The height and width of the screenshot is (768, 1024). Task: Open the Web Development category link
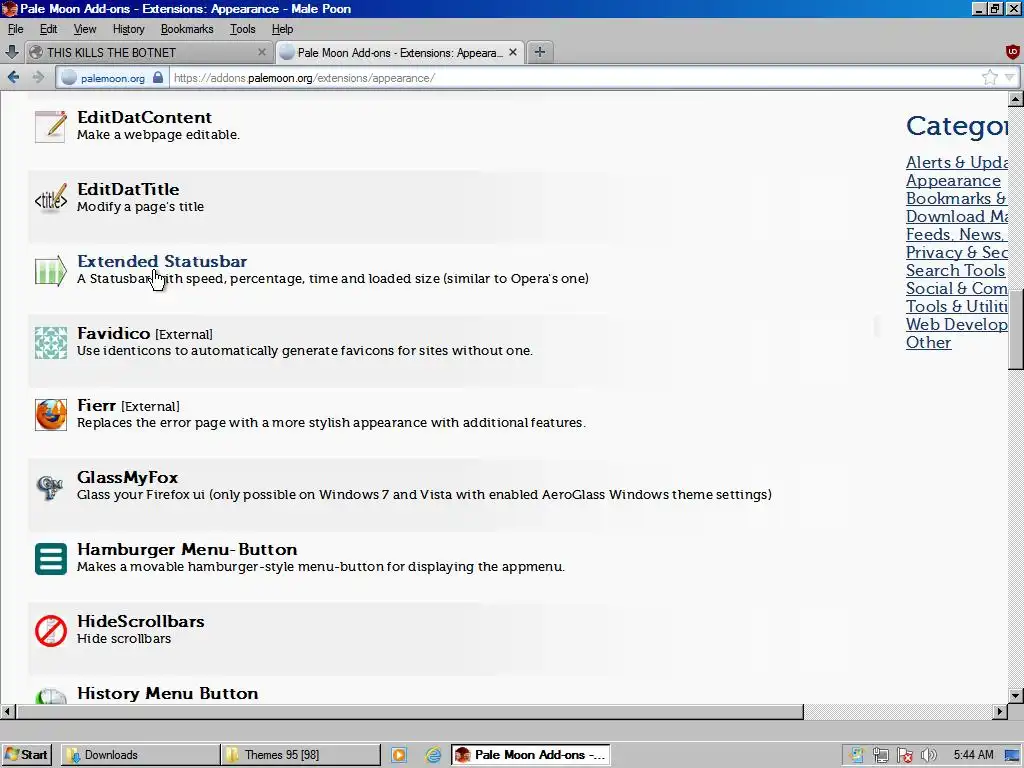957,325
